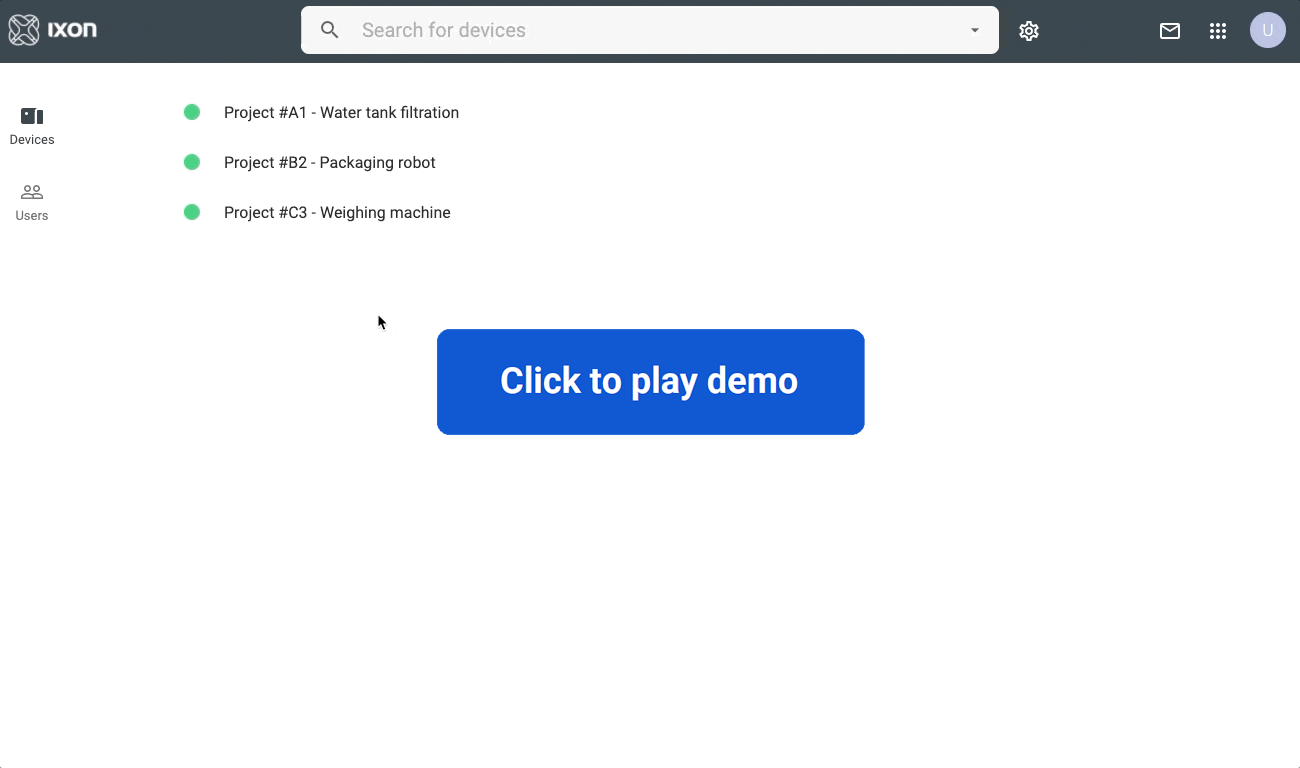Click the IXON logo in the top bar

52,29
